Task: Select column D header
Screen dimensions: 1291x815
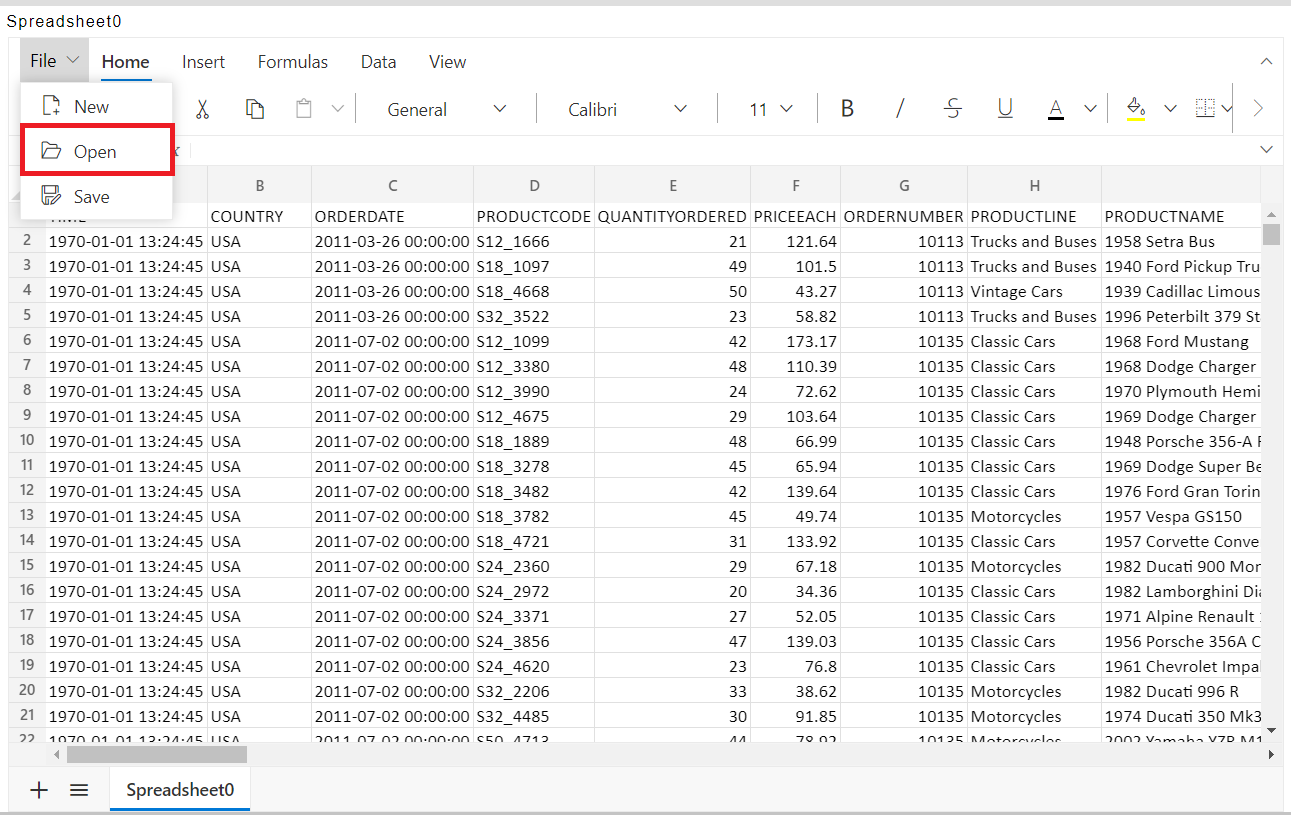Action: coord(535,185)
